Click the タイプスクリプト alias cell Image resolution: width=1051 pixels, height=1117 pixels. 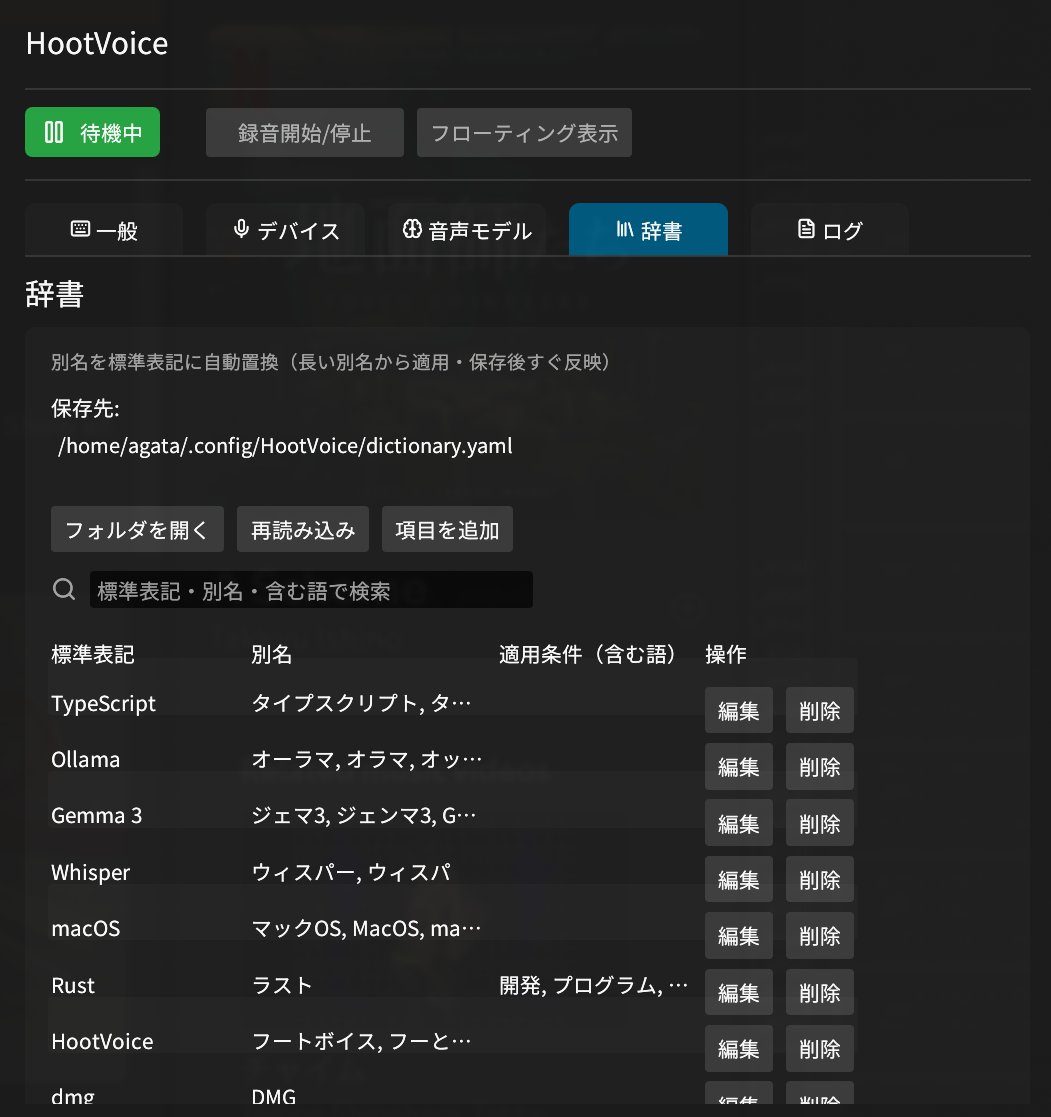pyautogui.click(x=361, y=703)
